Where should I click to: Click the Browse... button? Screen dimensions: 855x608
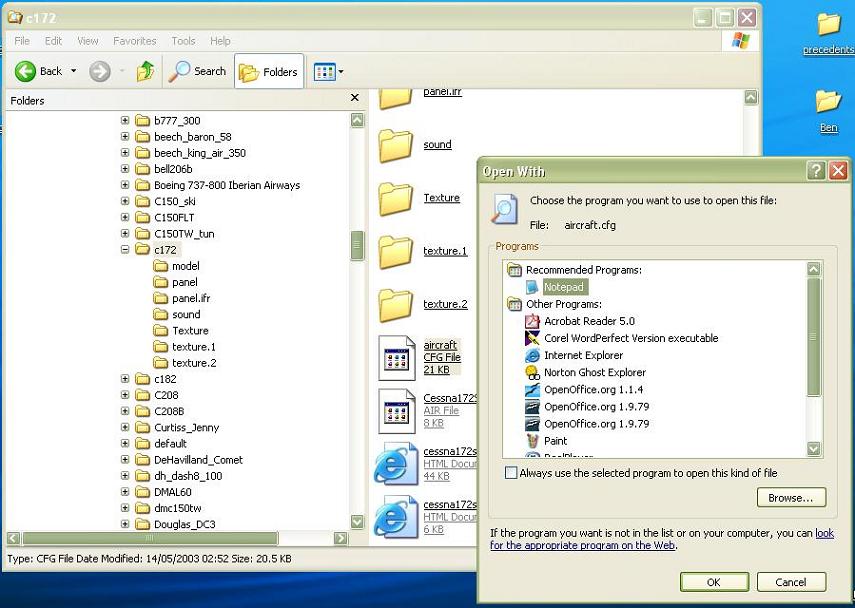(x=790, y=497)
